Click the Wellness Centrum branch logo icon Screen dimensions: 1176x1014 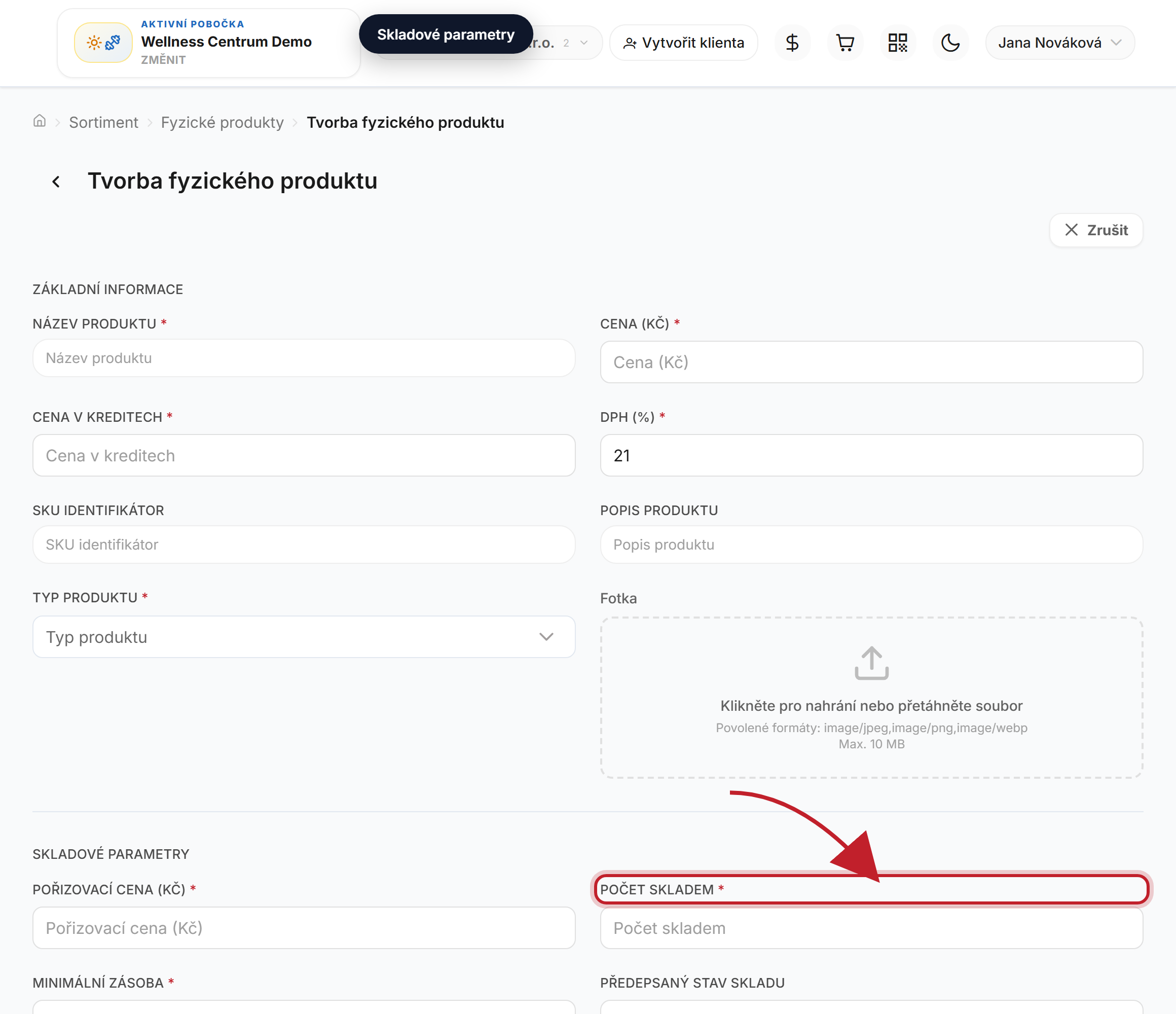[x=103, y=43]
